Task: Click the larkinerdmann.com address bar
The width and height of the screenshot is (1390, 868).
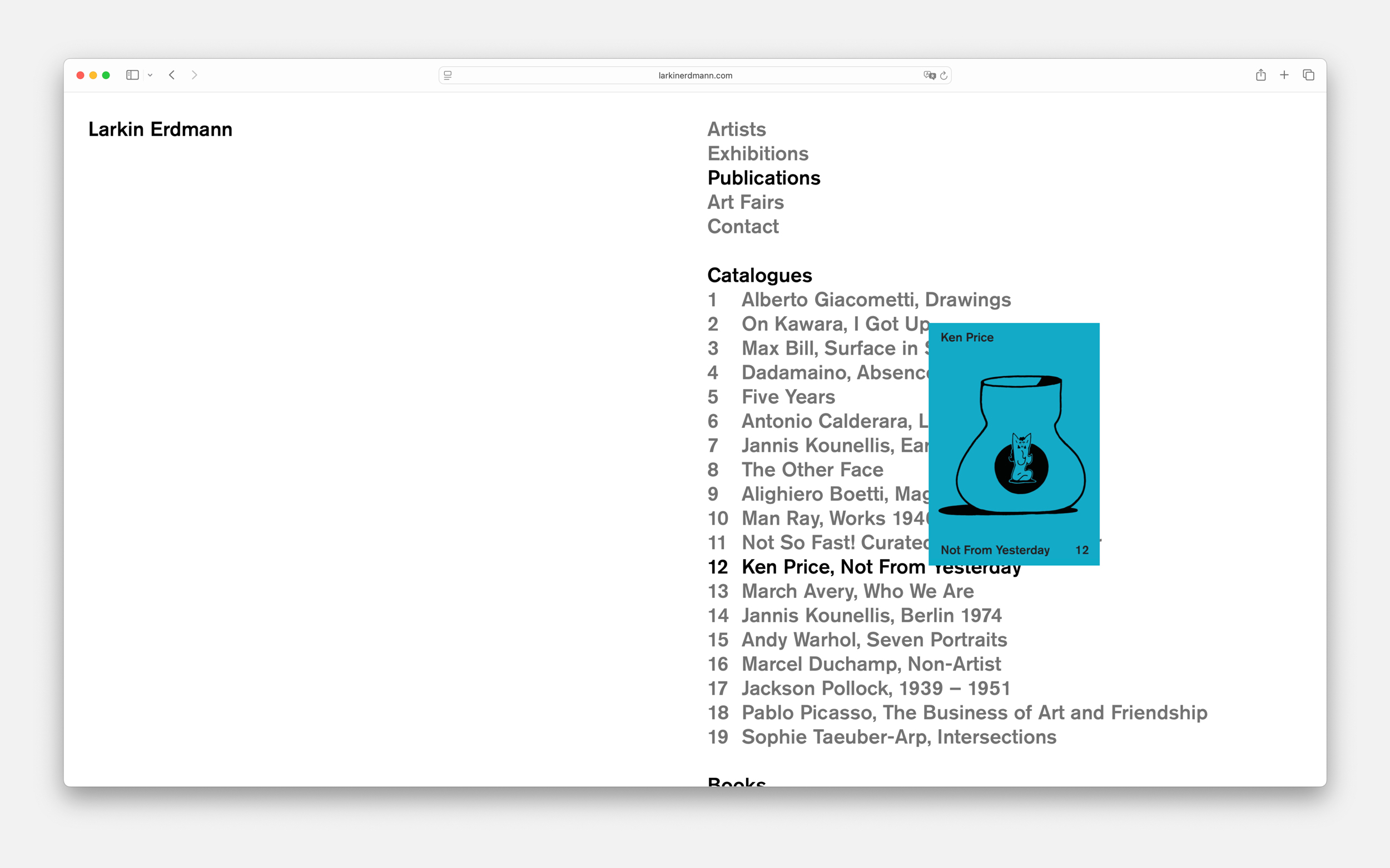Action: [695, 75]
